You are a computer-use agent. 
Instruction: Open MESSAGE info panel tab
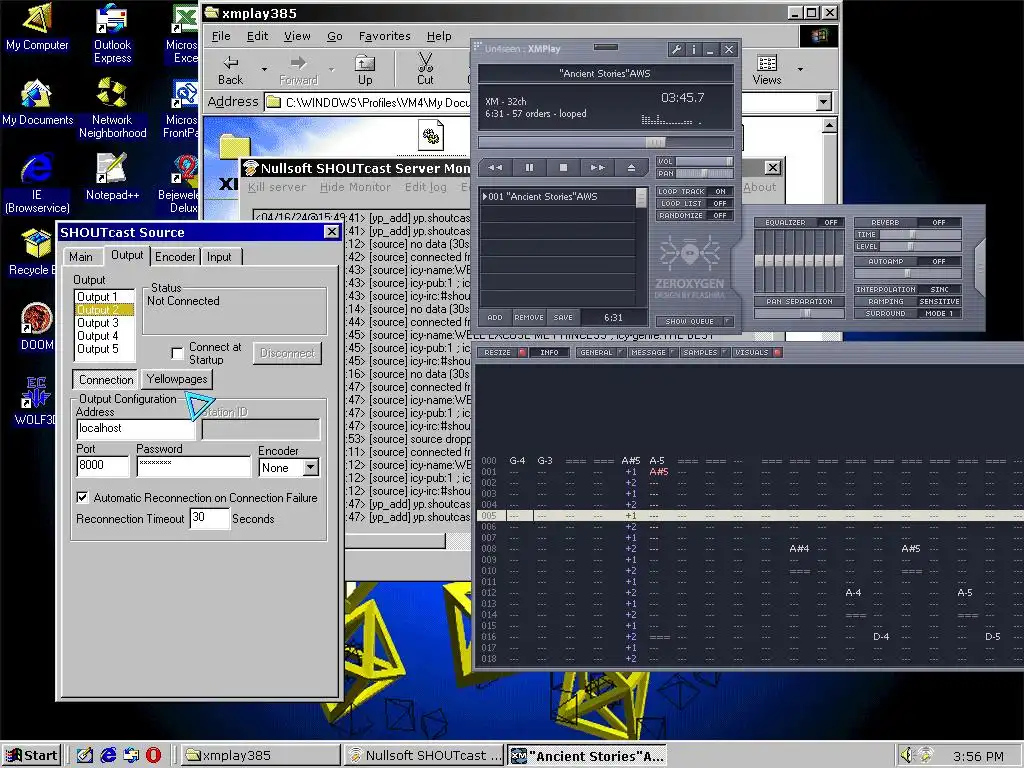[653, 352]
